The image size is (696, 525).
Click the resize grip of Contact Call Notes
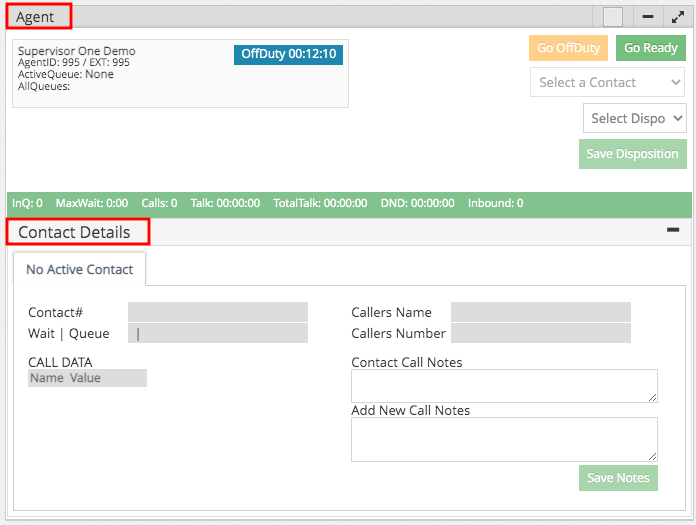tap(652, 398)
